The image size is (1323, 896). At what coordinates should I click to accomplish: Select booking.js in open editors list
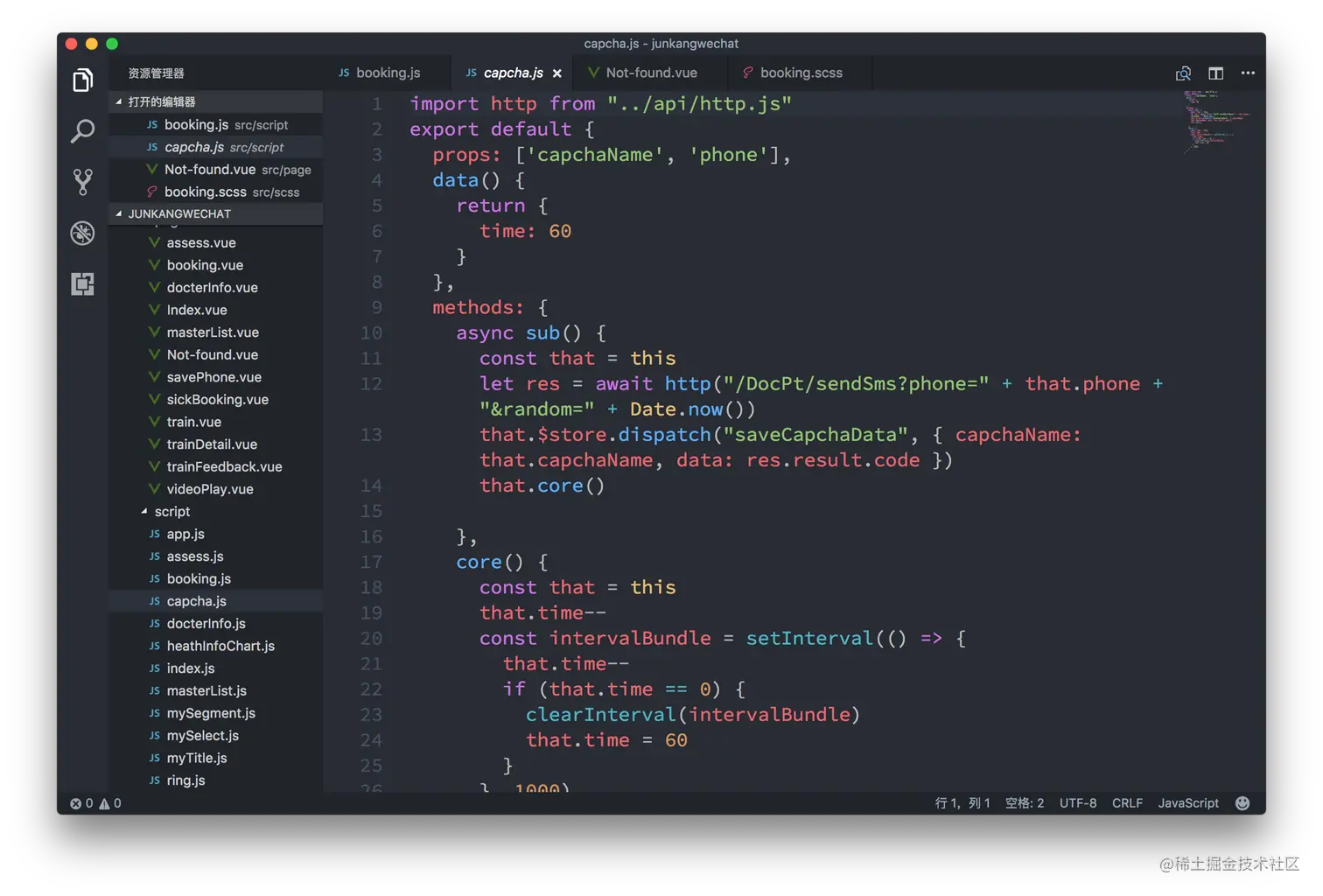[x=215, y=125]
